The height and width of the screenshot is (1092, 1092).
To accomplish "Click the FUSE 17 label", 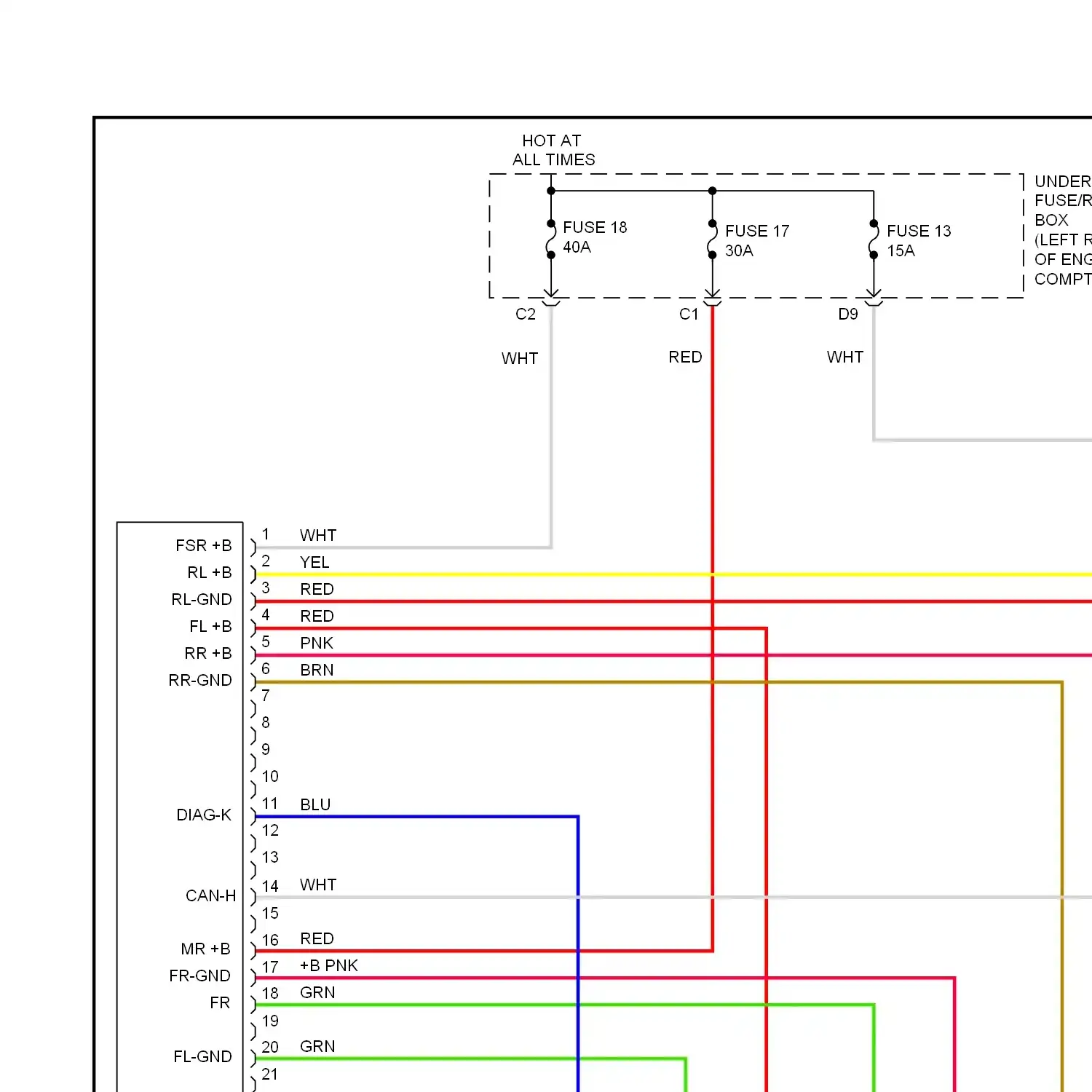I will coord(757,231).
